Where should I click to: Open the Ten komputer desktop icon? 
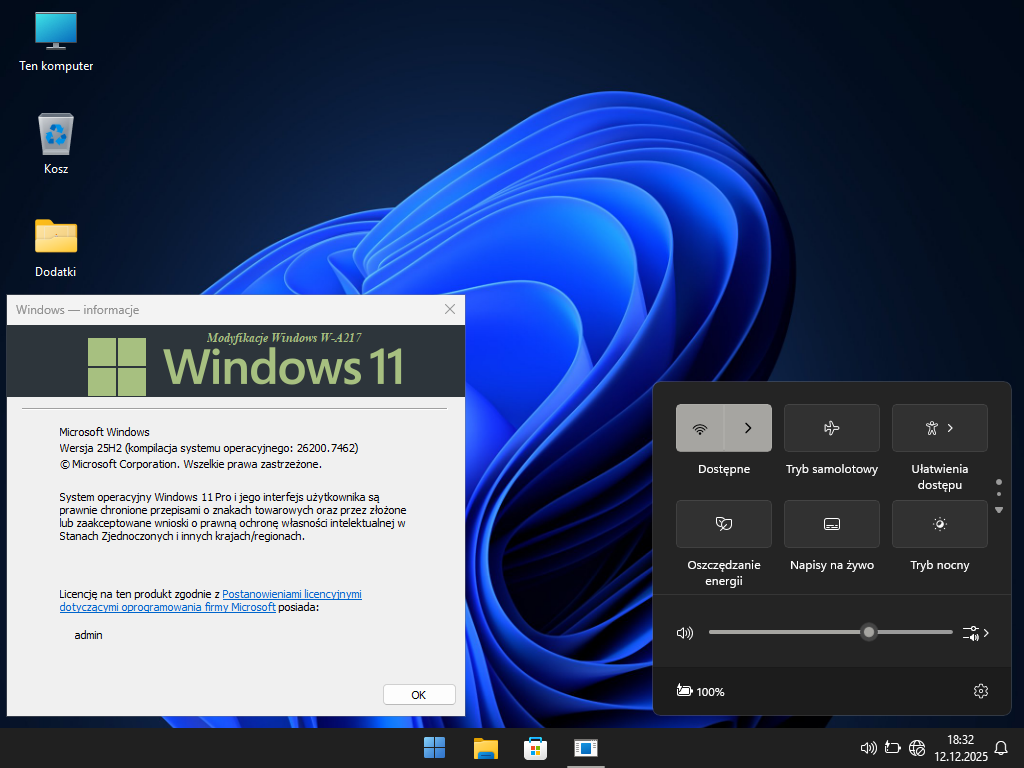[x=56, y=30]
